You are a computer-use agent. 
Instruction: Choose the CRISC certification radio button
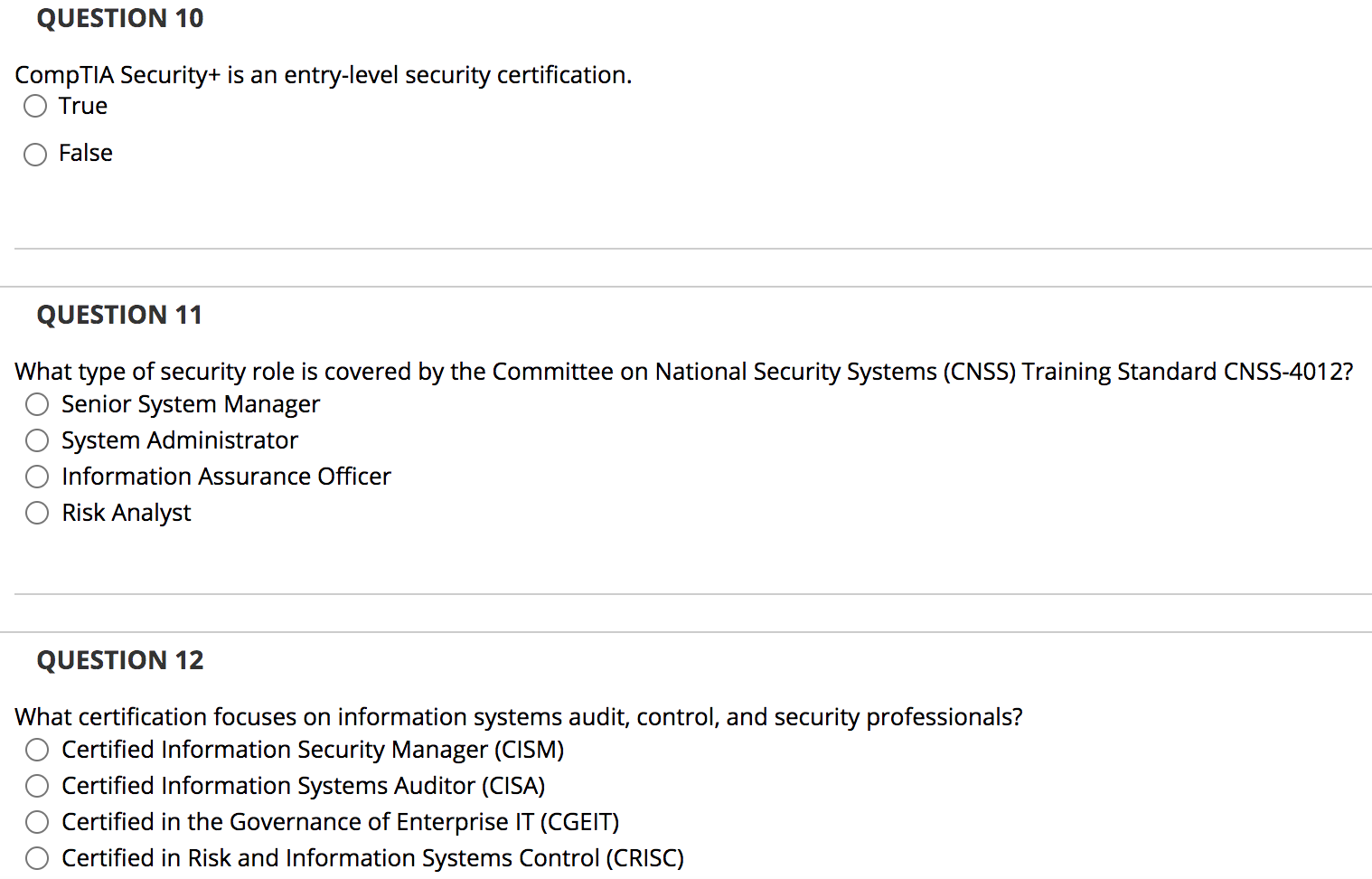pyautogui.click(x=37, y=858)
